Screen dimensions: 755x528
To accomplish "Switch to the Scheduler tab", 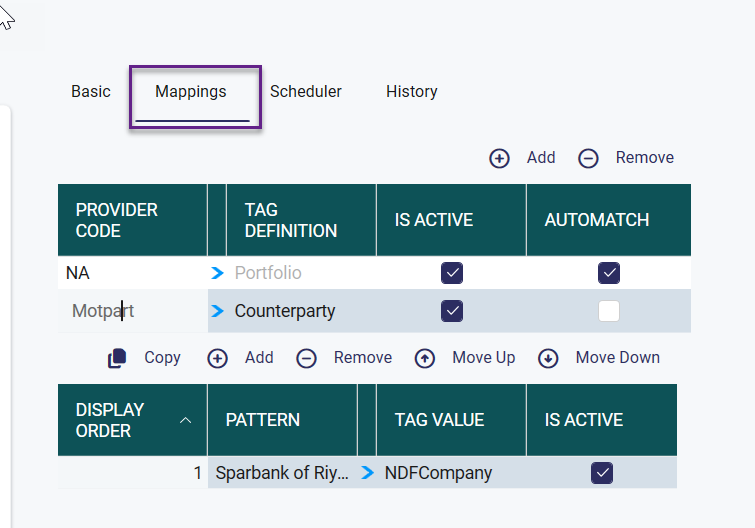I will pyautogui.click(x=306, y=91).
